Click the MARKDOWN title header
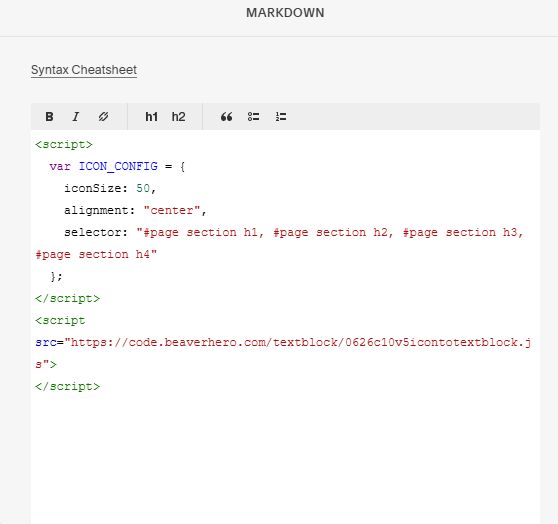558x524 pixels. click(285, 13)
